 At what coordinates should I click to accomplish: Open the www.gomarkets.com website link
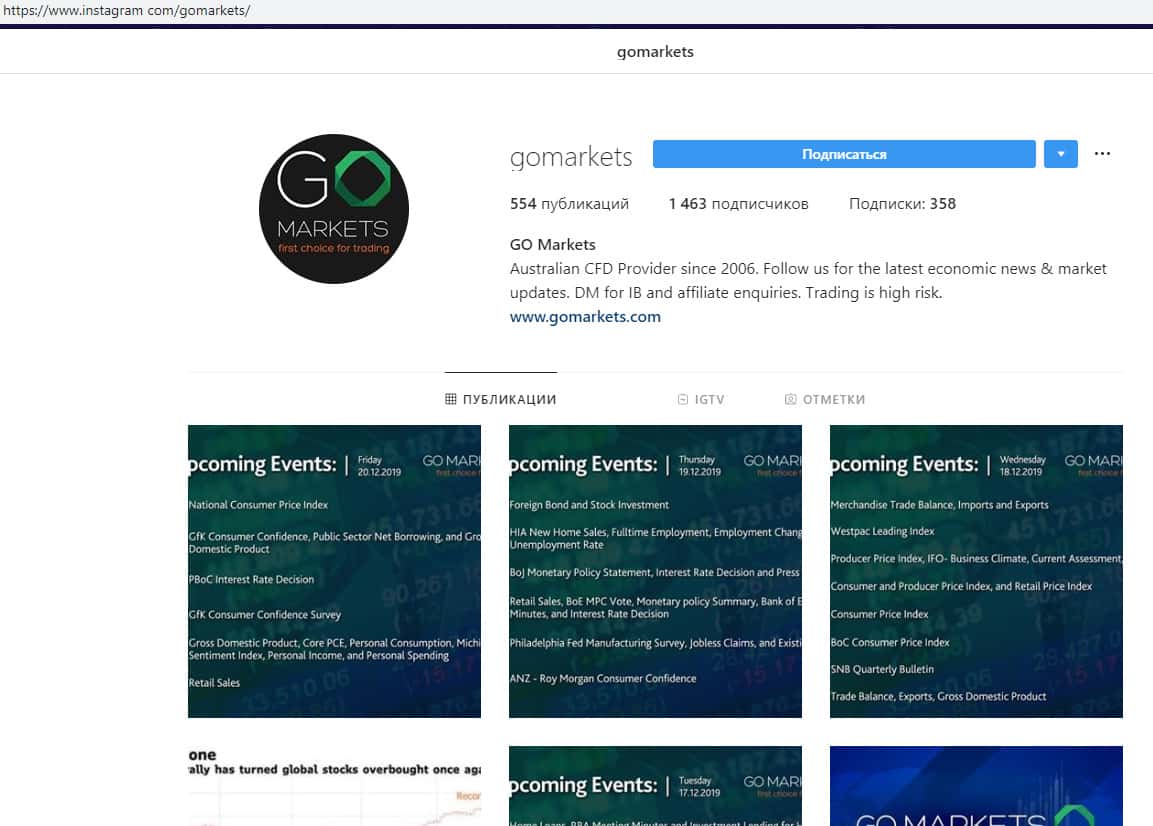(585, 316)
